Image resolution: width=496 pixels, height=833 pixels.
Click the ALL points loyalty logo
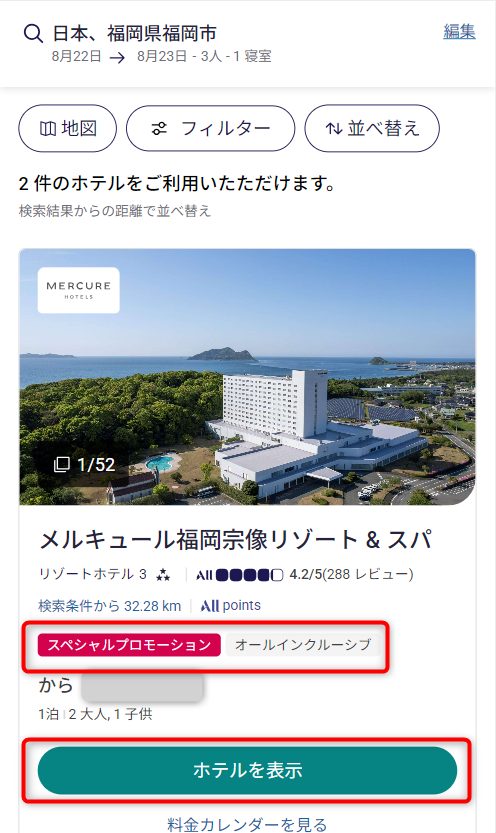[x=230, y=606]
